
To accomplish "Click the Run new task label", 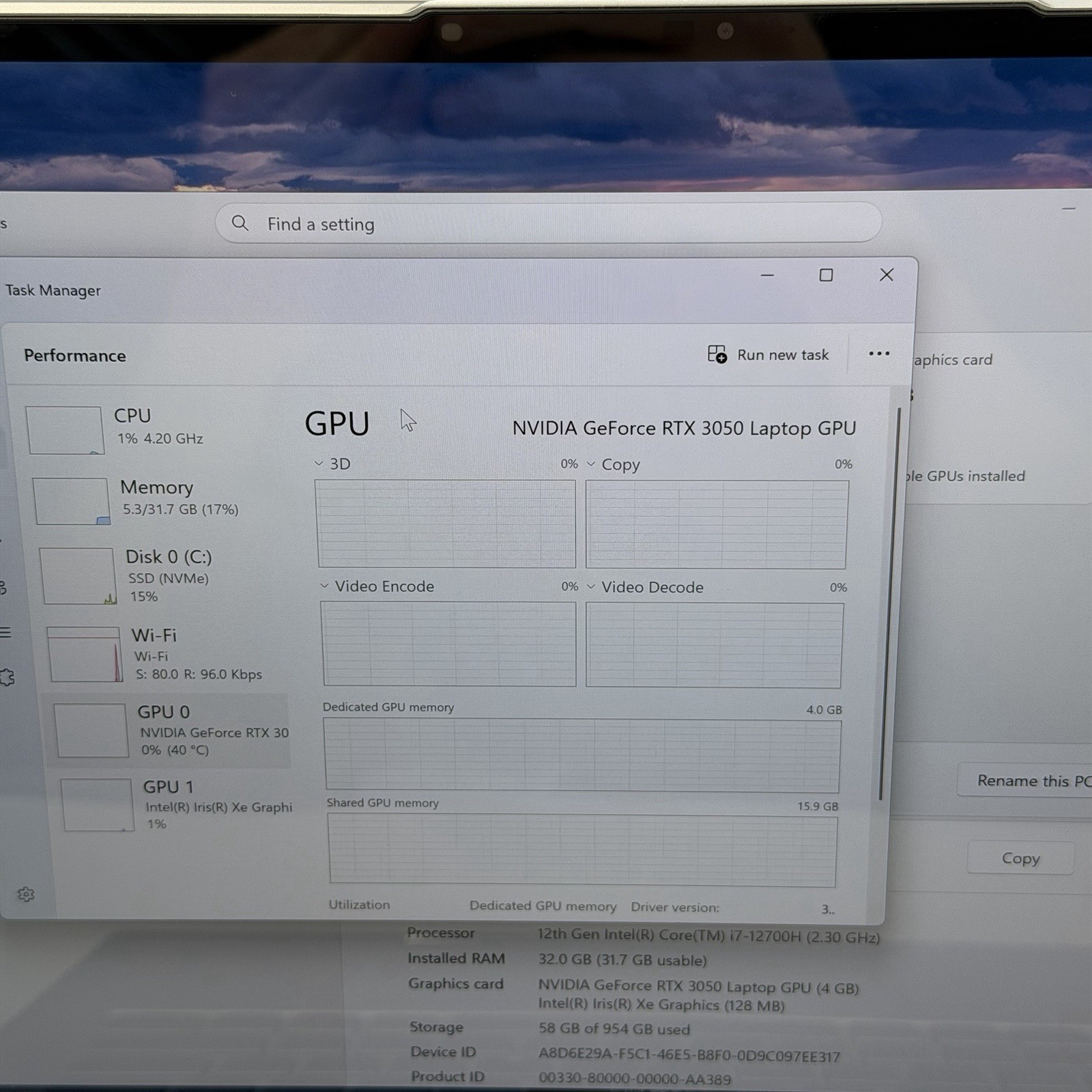I will tap(783, 355).
